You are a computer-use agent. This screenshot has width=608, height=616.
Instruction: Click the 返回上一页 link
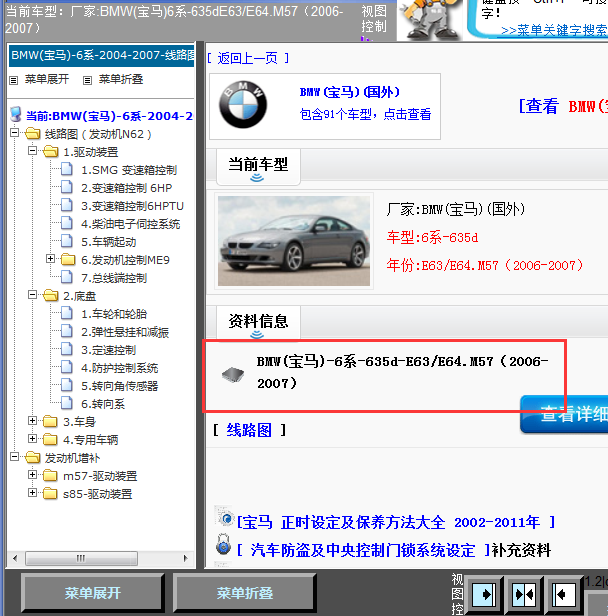[x=247, y=59]
